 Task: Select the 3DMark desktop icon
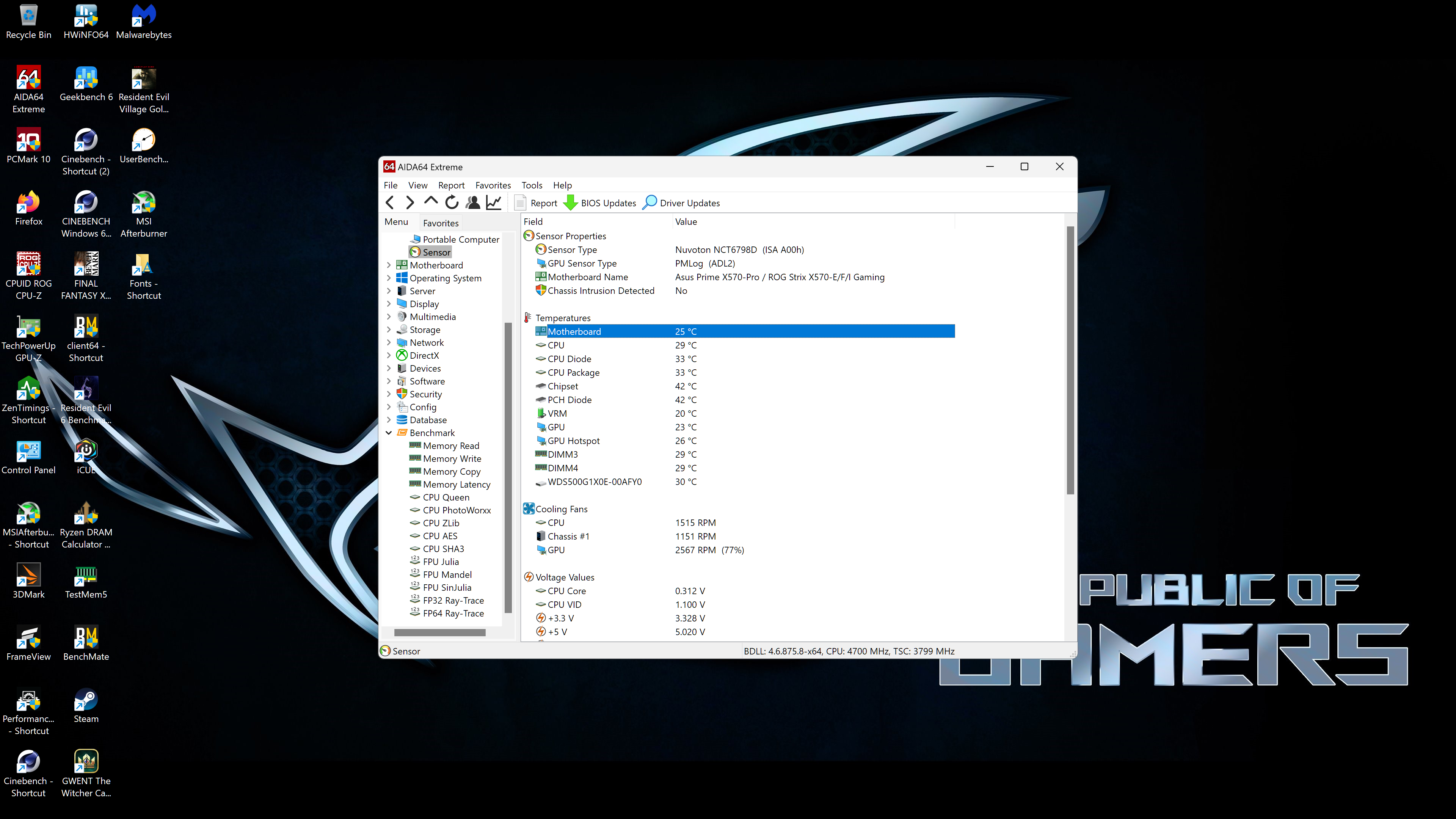click(28, 581)
